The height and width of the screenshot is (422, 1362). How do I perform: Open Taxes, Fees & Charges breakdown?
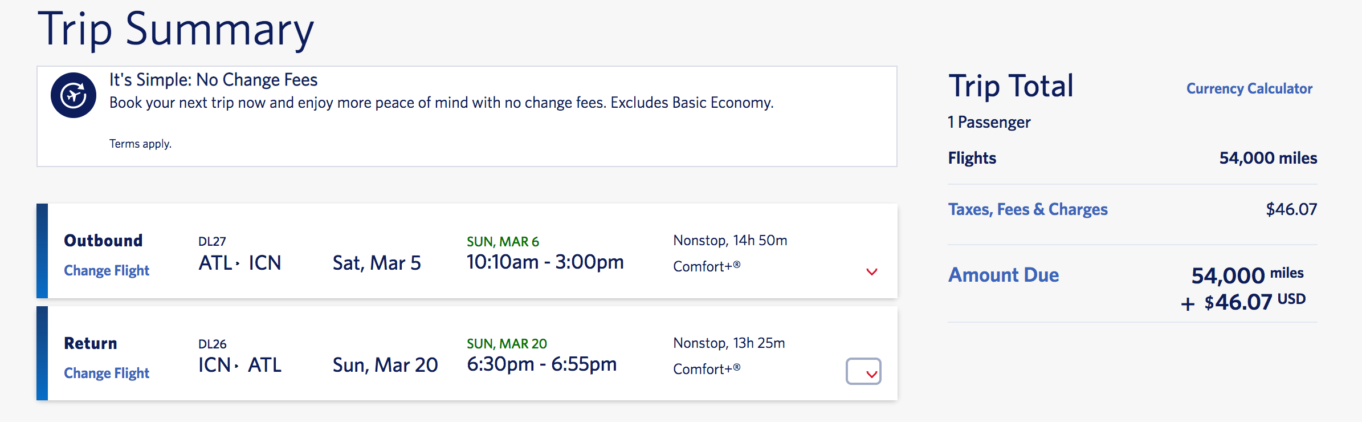tap(1028, 209)
